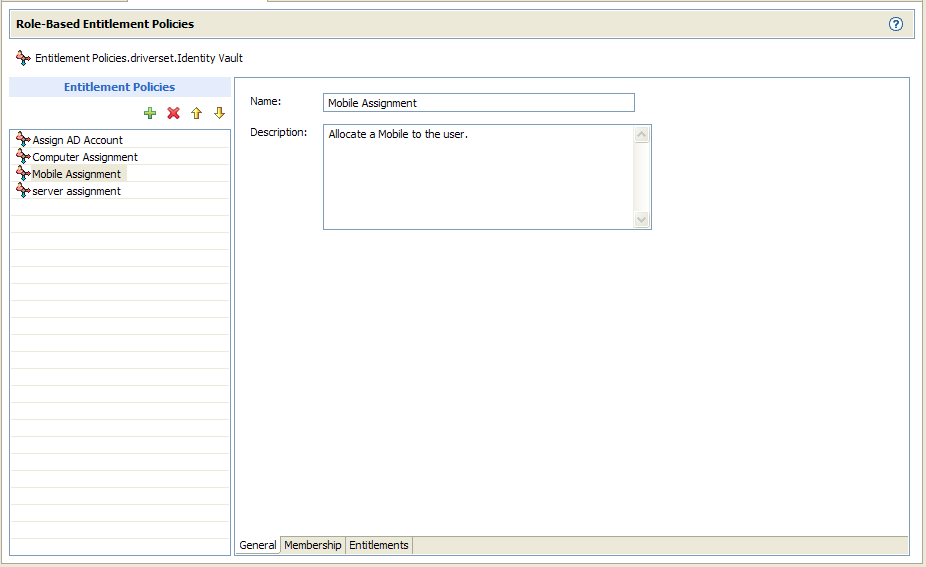
Task: Click into the Name input field
Action: click(479, 103)
